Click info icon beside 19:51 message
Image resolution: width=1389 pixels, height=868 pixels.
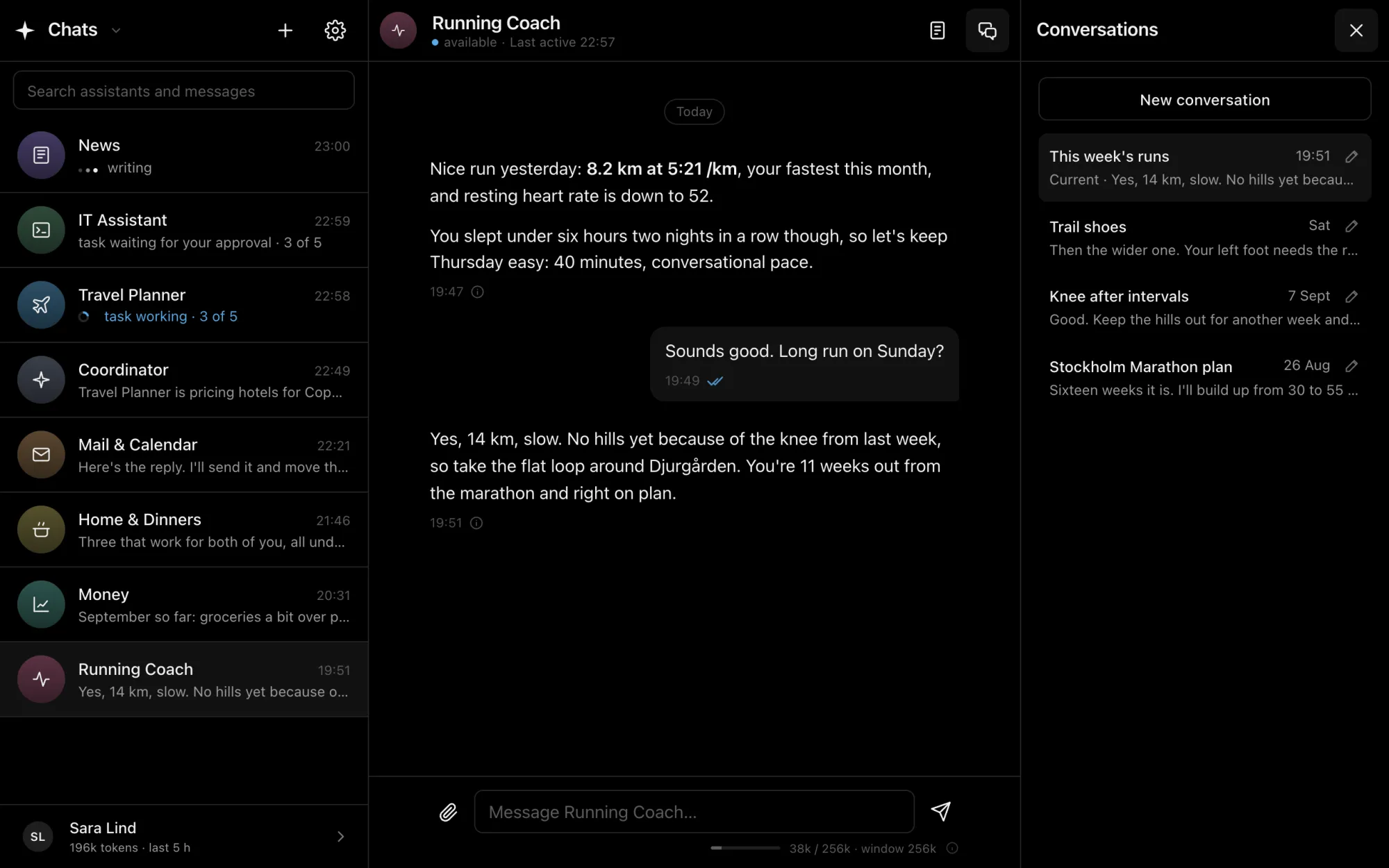[476, 523]
